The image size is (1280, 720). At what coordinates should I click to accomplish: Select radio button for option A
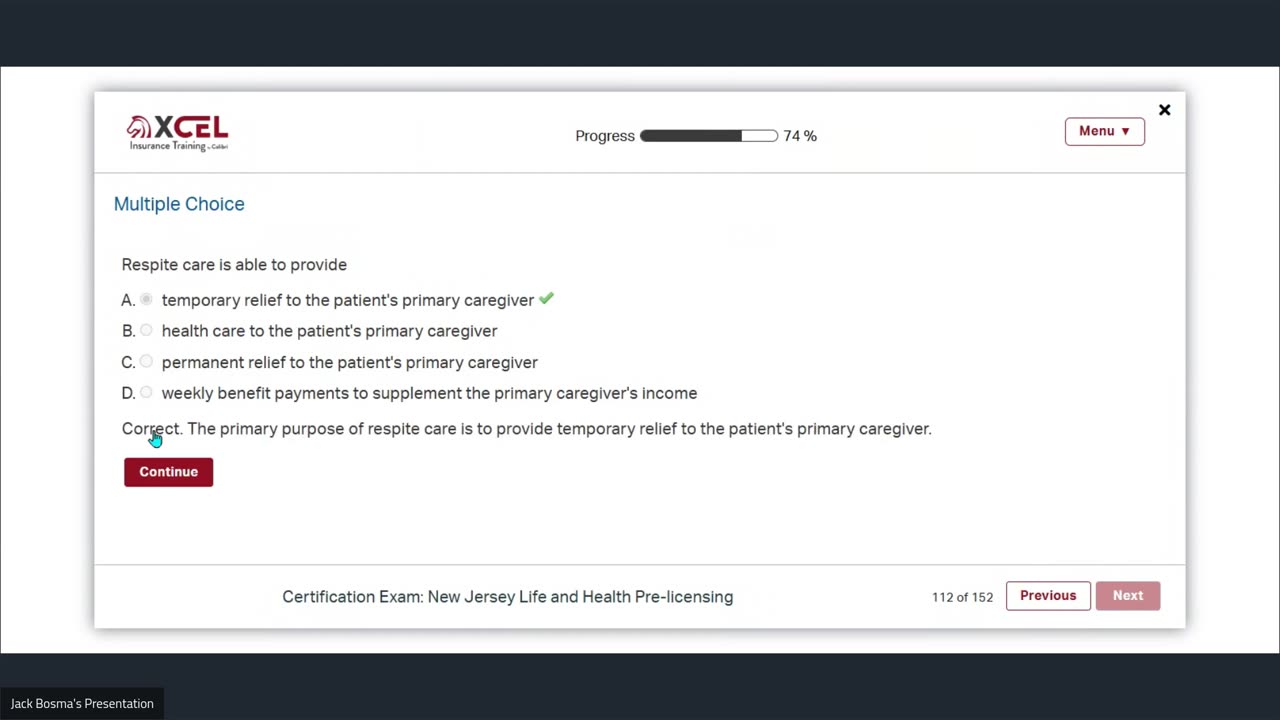click(147, 299)
